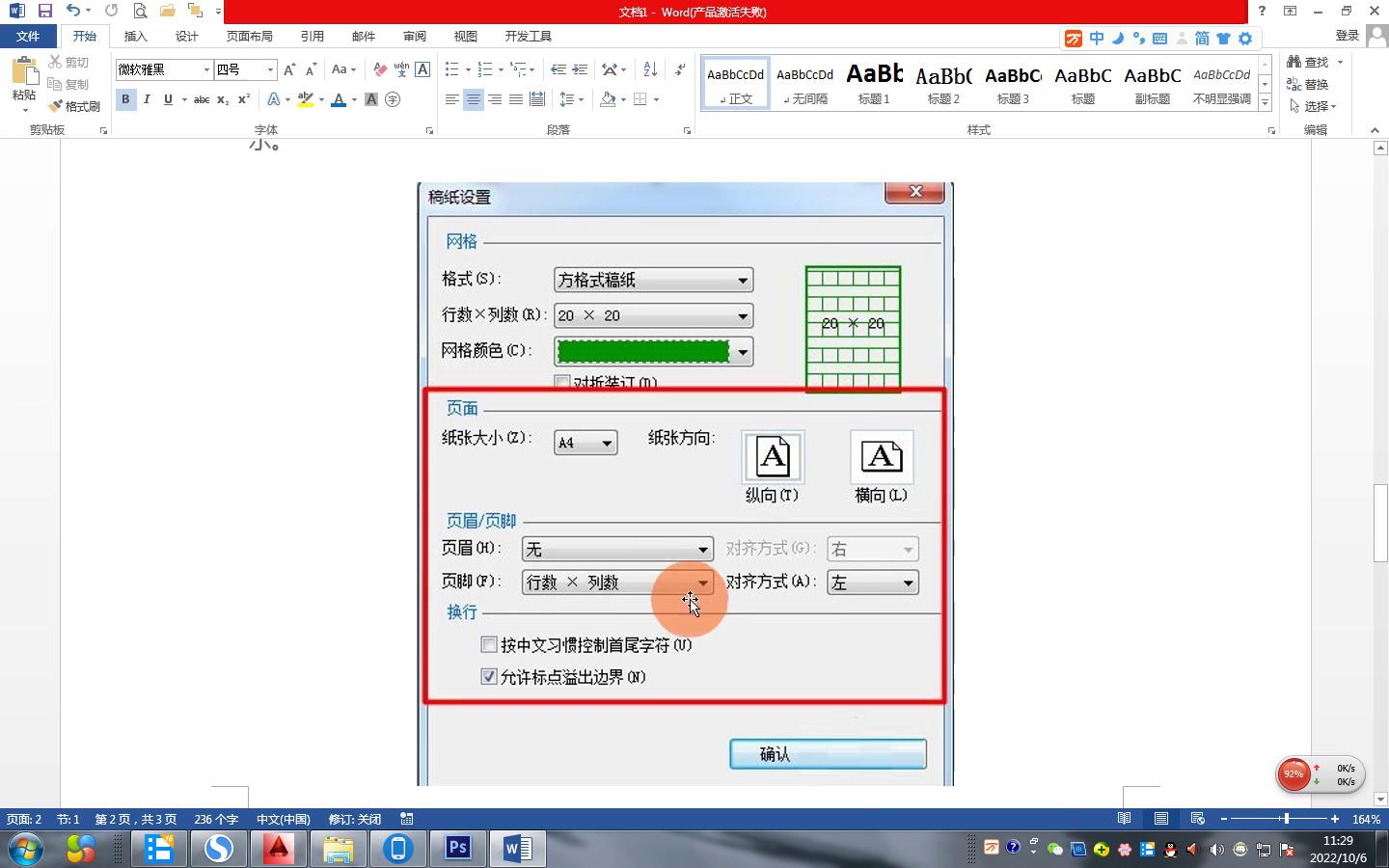This screenshot has width=1389, height=868.
Task: Toggle bold formatting
Action: pos(125,99)
